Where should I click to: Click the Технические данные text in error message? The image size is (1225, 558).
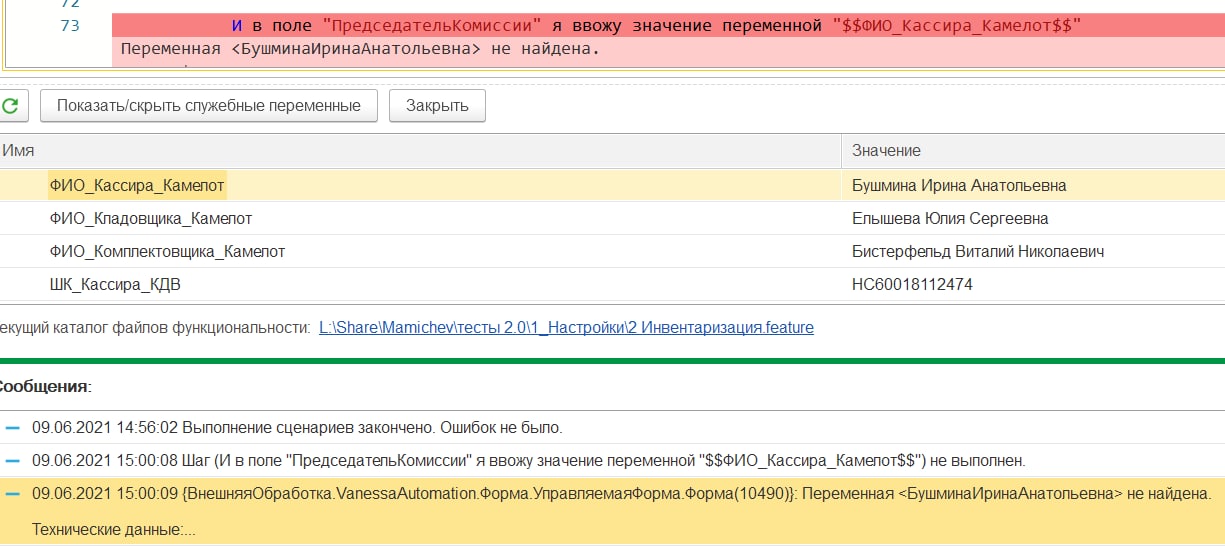coord(113,529)
